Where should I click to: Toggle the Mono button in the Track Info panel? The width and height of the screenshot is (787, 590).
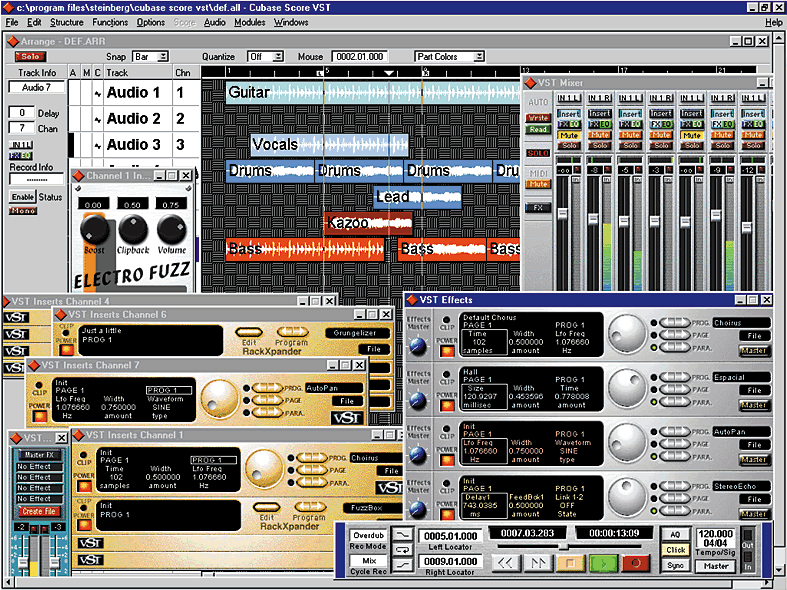pyautogui.click(x=23, y=211)
